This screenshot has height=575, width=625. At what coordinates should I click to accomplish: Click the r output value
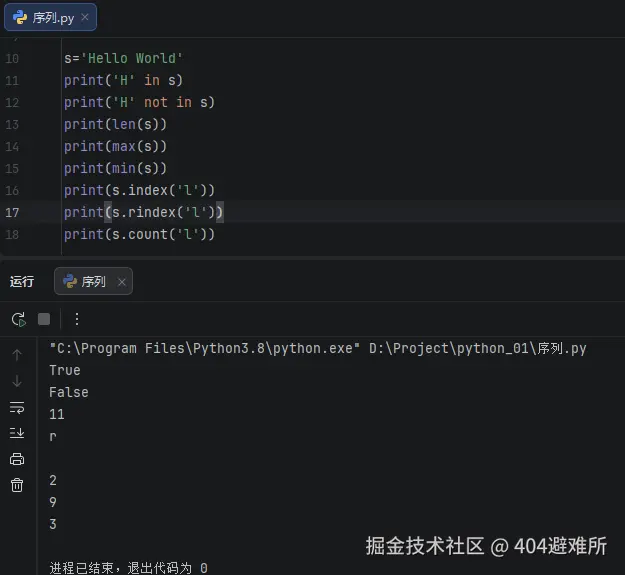coord(53,436)
